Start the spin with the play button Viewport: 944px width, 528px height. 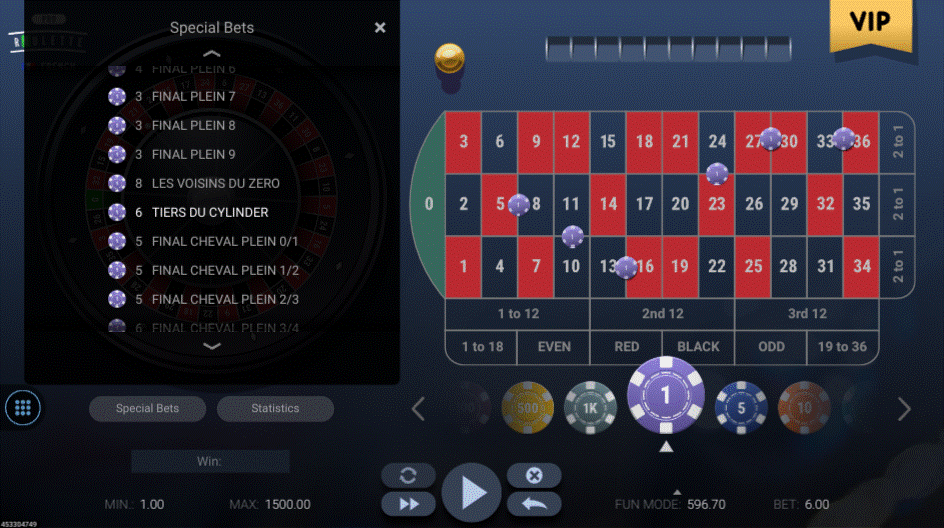[x=471, y=492]
